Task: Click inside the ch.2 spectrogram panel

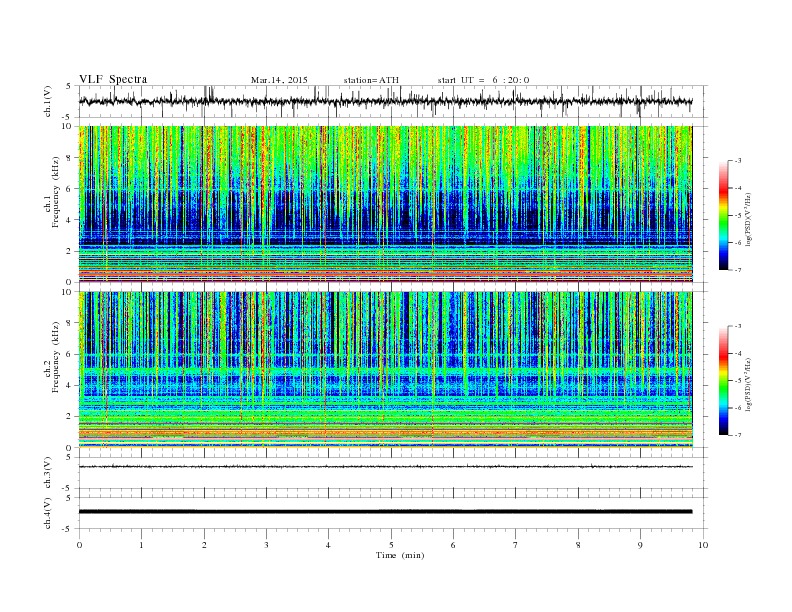Action: point(385,370)
